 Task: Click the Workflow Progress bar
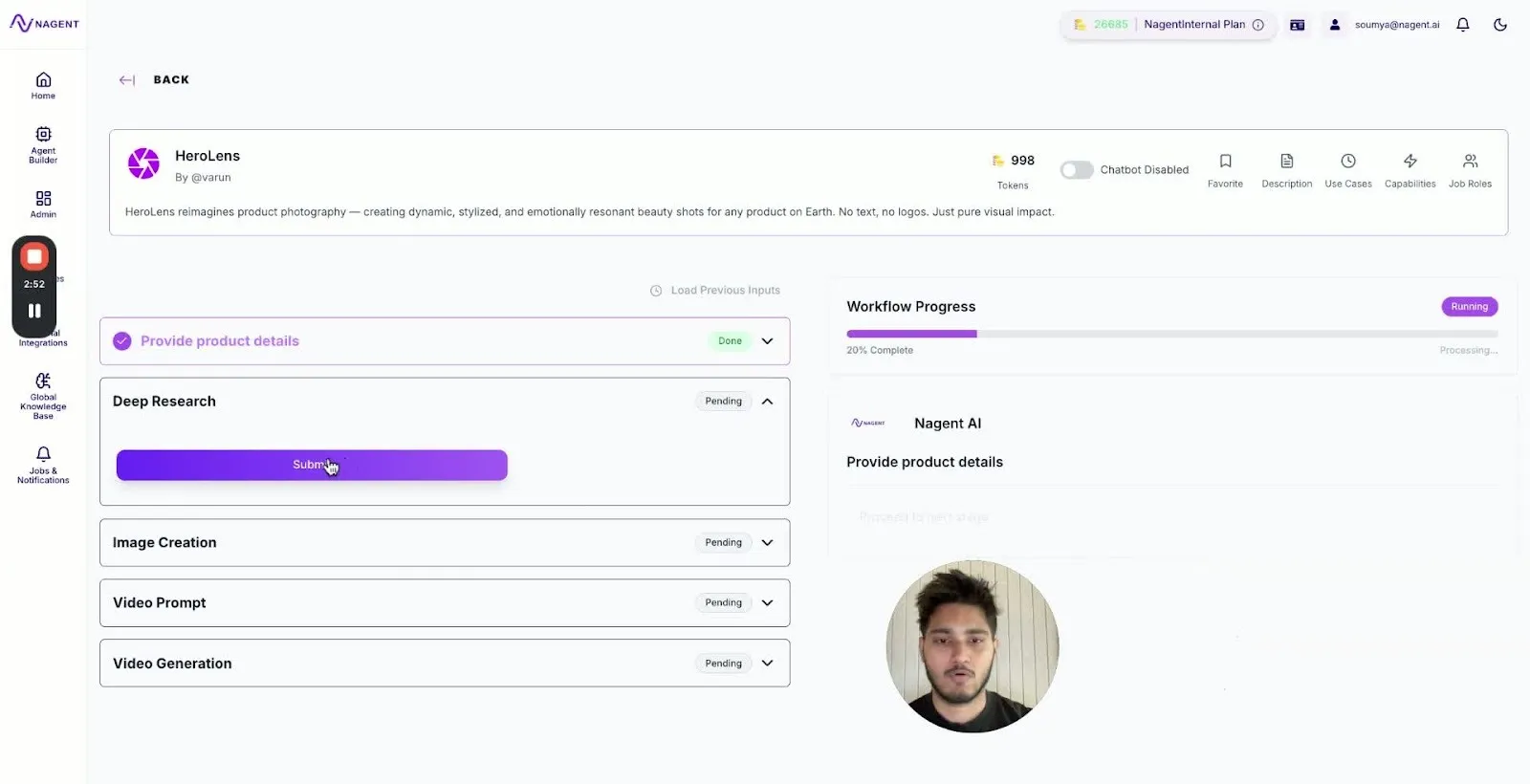point(1171,334)
